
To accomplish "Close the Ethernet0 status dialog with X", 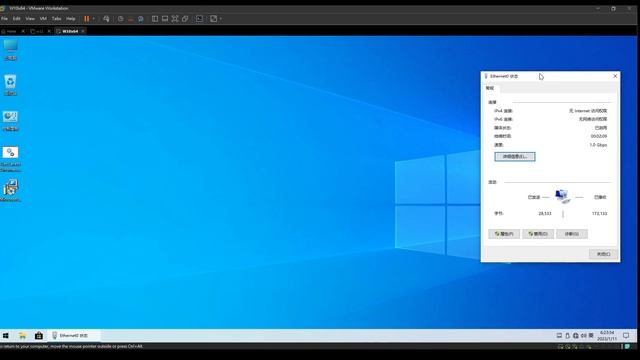I will coord(615,76).
